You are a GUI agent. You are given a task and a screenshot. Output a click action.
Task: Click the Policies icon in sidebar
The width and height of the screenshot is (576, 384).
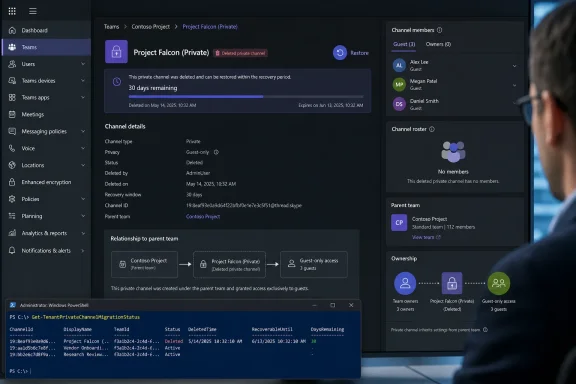[x=12, y=199]
